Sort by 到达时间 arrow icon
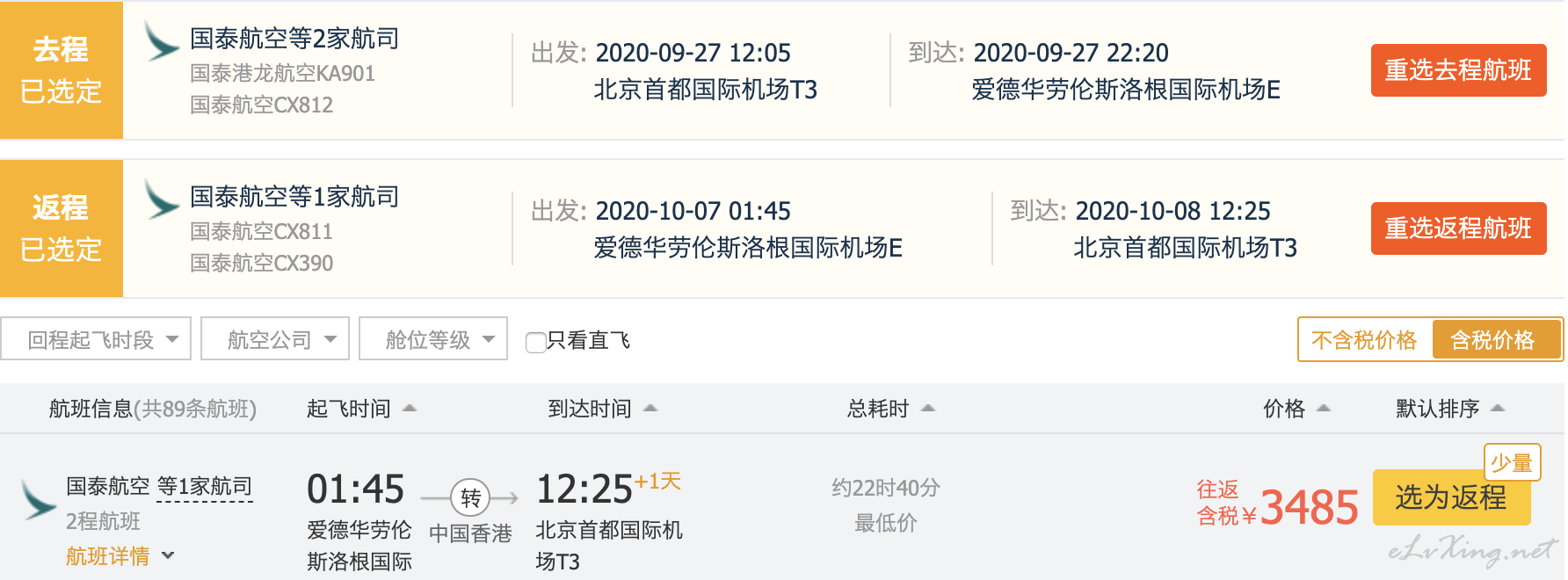The width and height of the screenshot is (1568, 580). coord(650,409)
